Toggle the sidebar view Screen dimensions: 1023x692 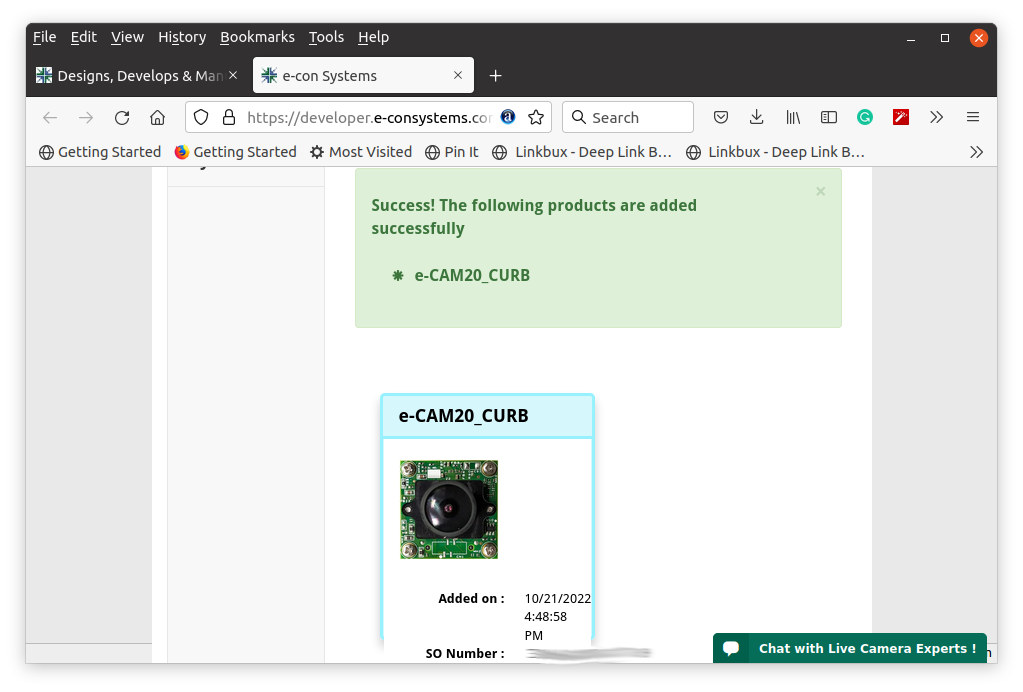pyautogui.click(x=829, y=117)
